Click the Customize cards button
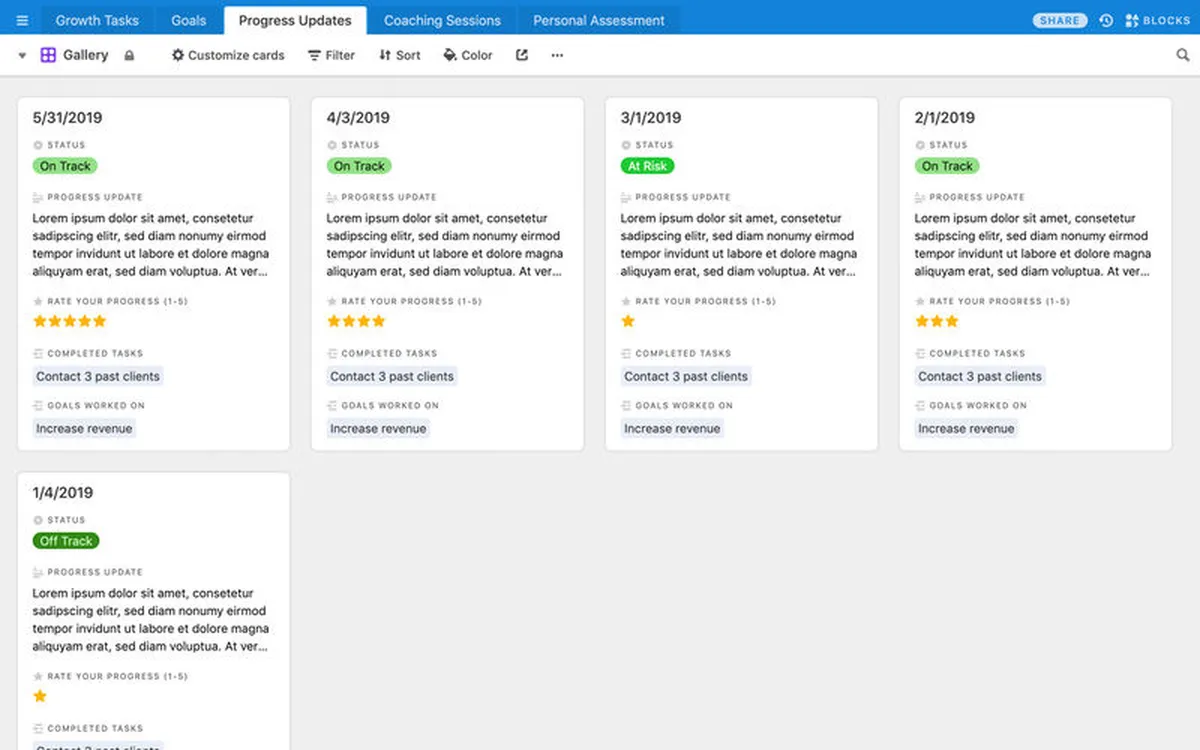The image size is (1200, 750). click(x=228, y=56)
